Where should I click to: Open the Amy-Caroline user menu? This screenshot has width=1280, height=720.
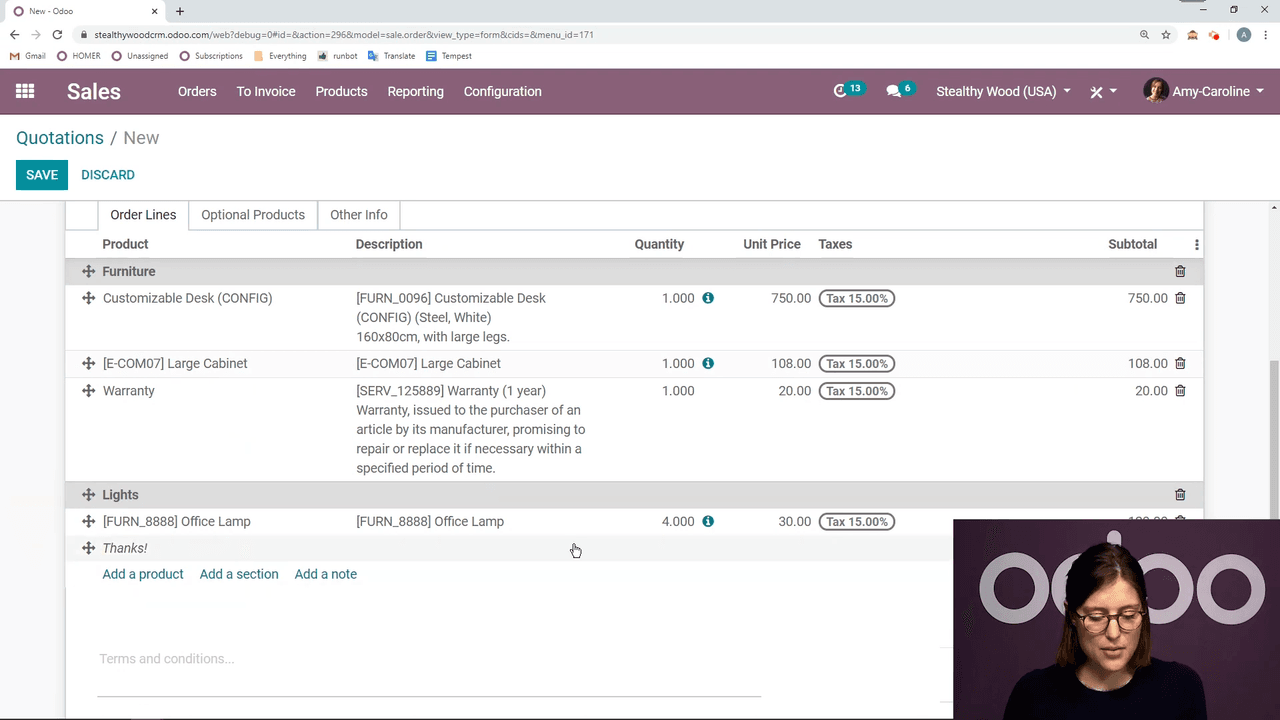click(x=1204, y=91)
